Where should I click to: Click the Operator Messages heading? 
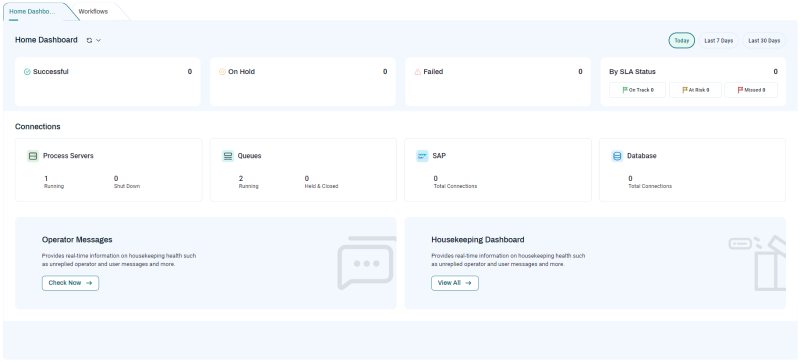click(x=77, y=240)
